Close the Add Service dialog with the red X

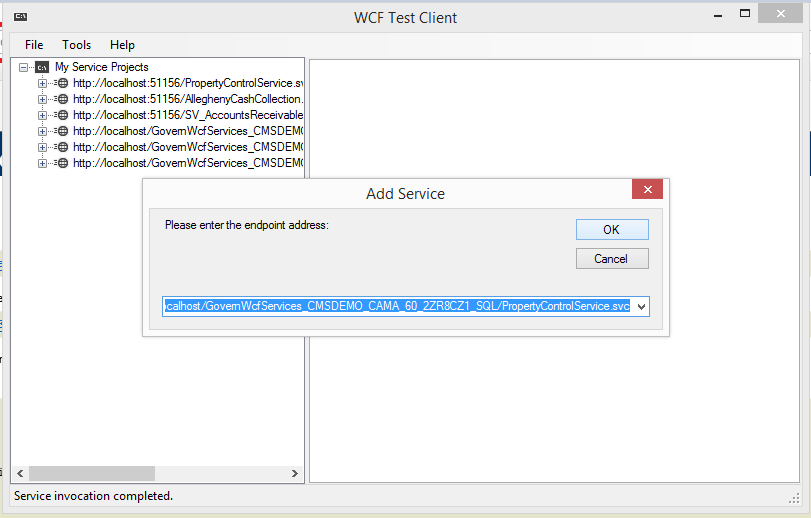point(647,190)
